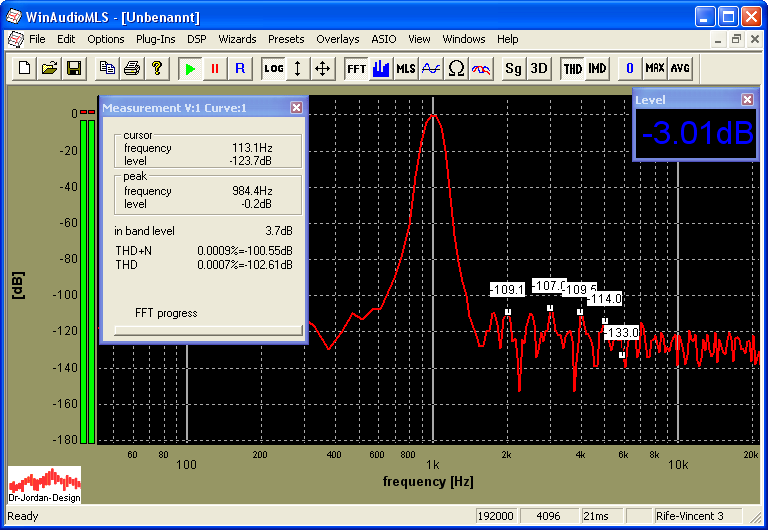Viewport: 768px width, 530px height.
Task: Pause measurement with the red pause button
Action: click(214, 68)
